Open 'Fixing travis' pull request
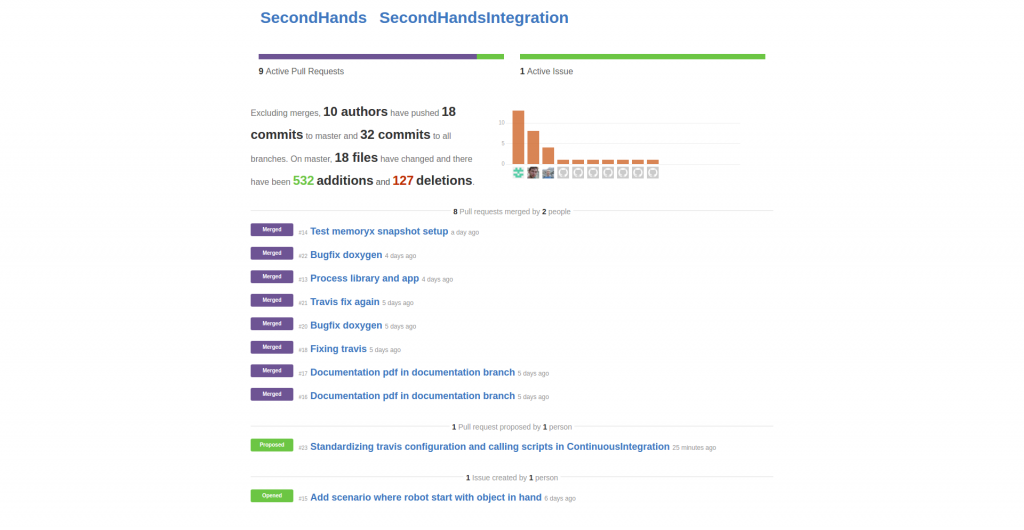 coord(338,349)
